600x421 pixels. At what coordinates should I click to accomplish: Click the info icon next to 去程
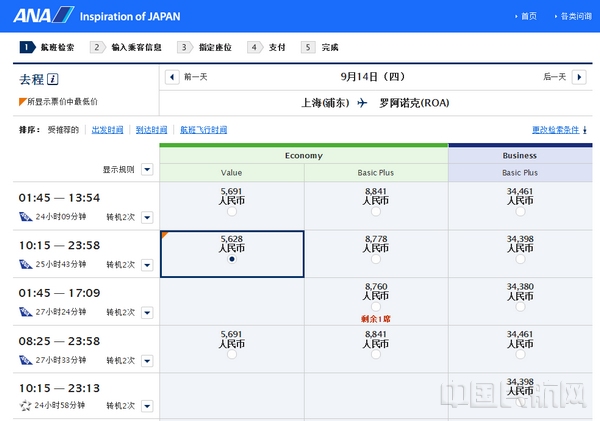[53, 80]
